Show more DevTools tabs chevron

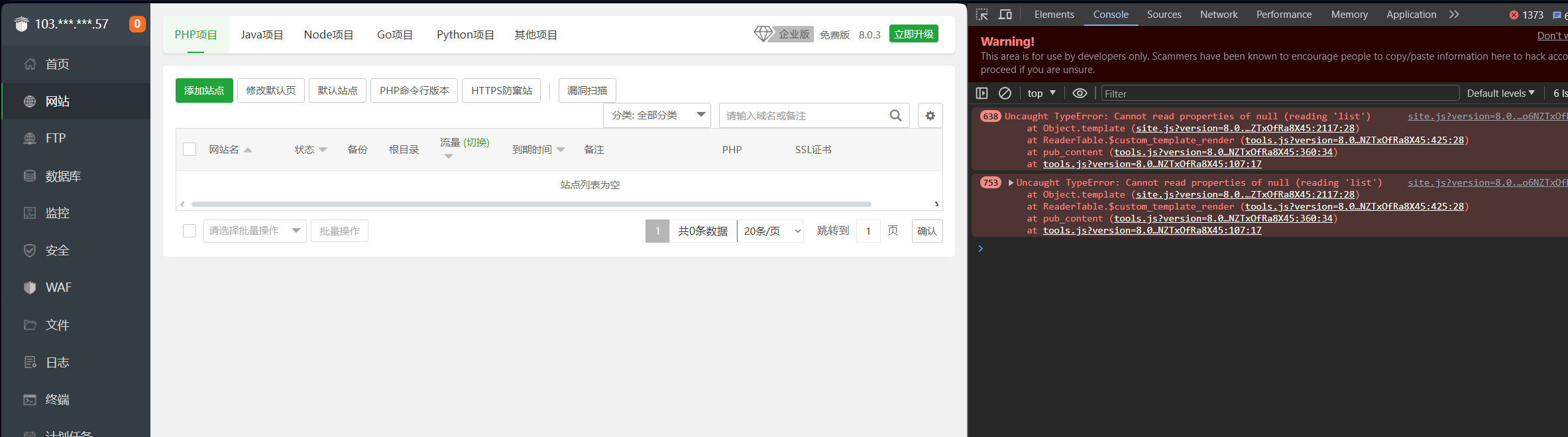point(1454,15)
